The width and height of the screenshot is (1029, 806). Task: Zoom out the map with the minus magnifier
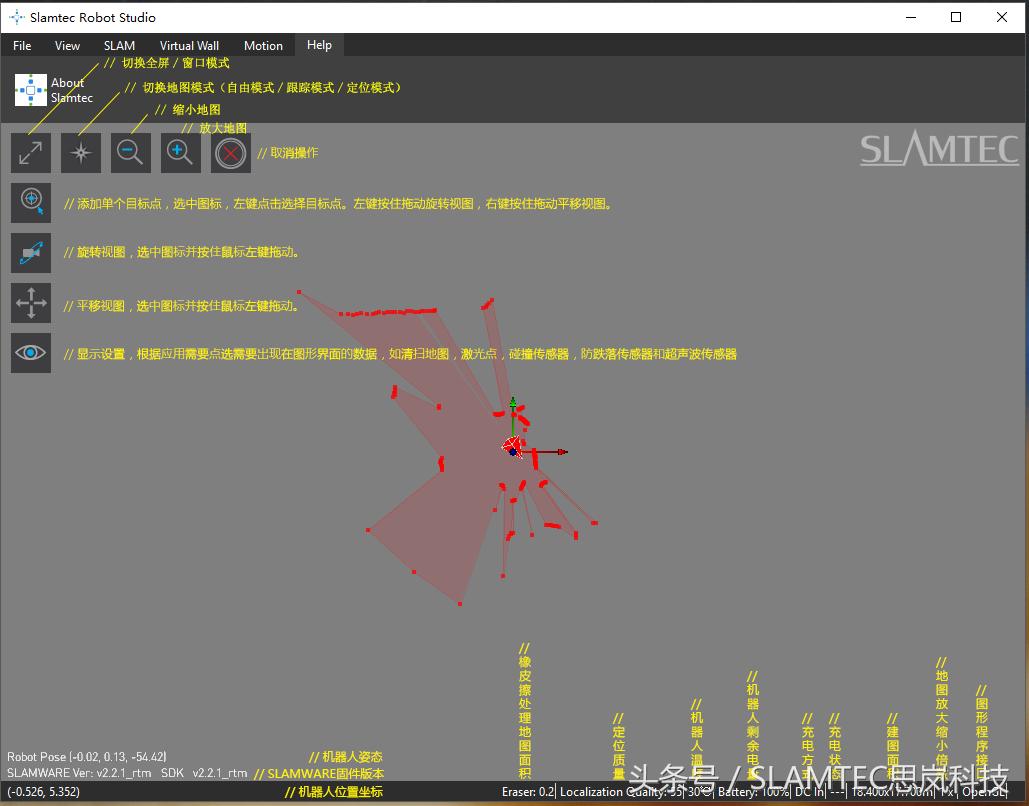131,153
